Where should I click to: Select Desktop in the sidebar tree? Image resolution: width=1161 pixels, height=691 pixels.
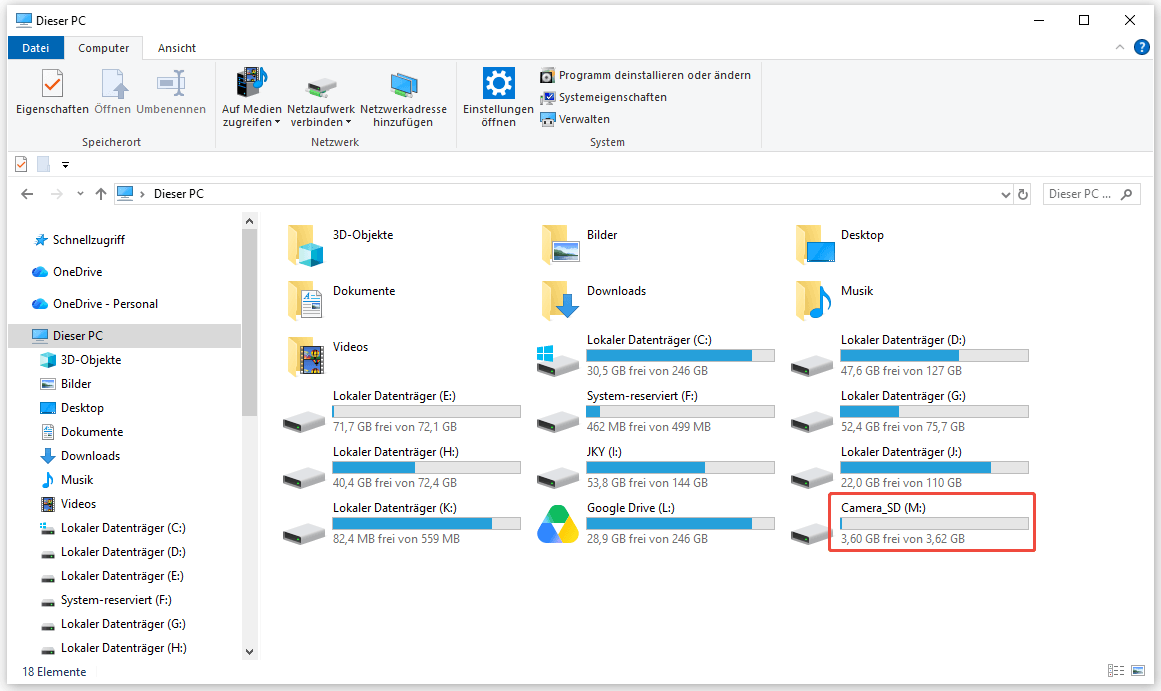click(82, 408)
